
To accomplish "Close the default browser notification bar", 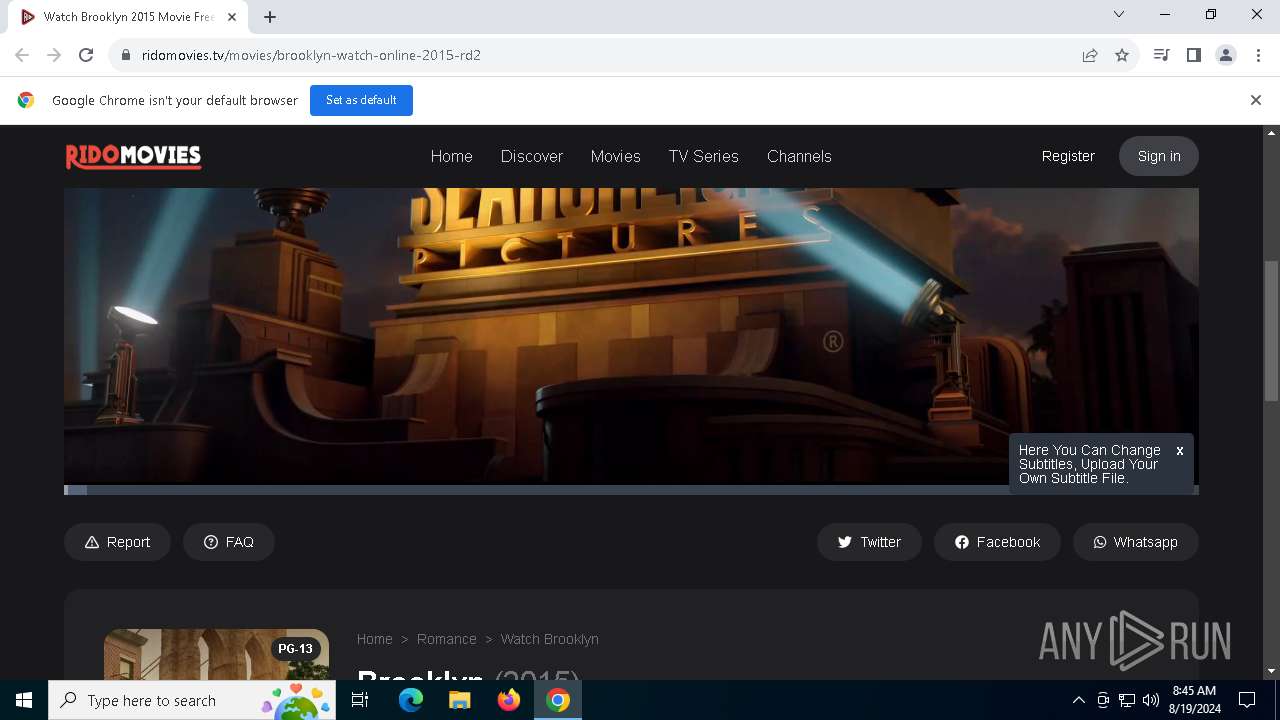I will pos(1255,100).
